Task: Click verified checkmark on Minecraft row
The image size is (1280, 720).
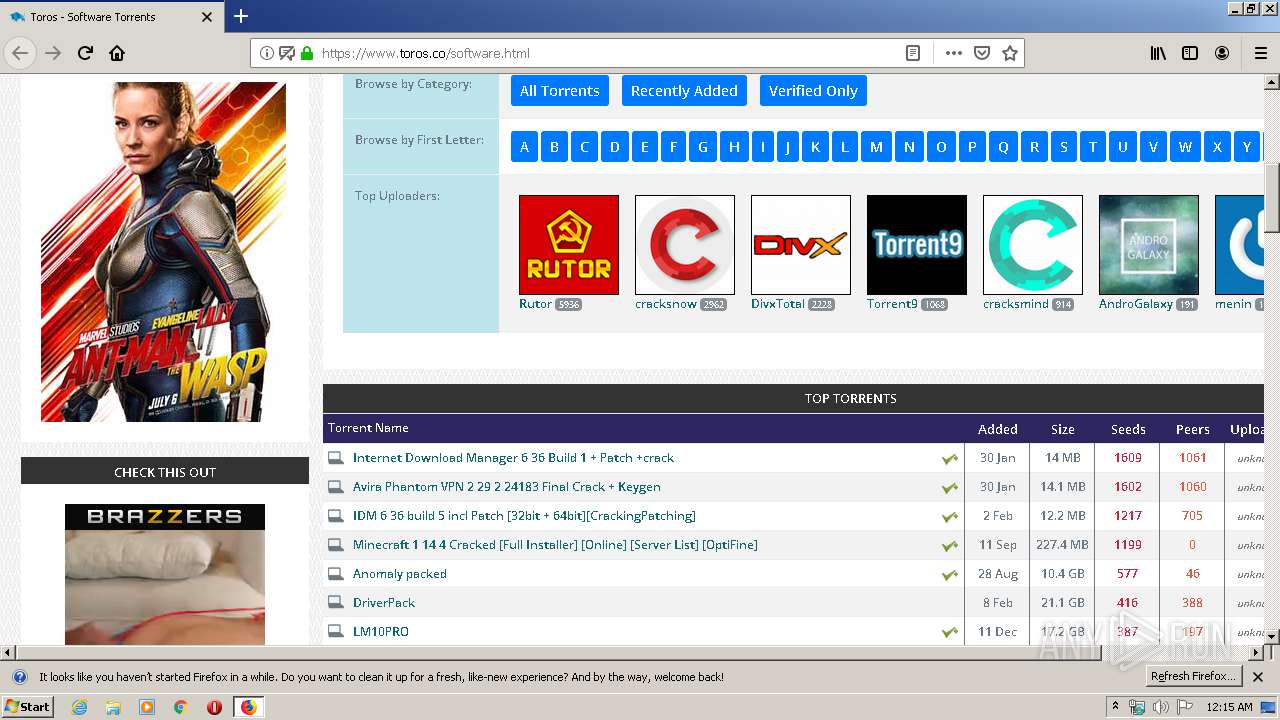Action: (950, 546)
